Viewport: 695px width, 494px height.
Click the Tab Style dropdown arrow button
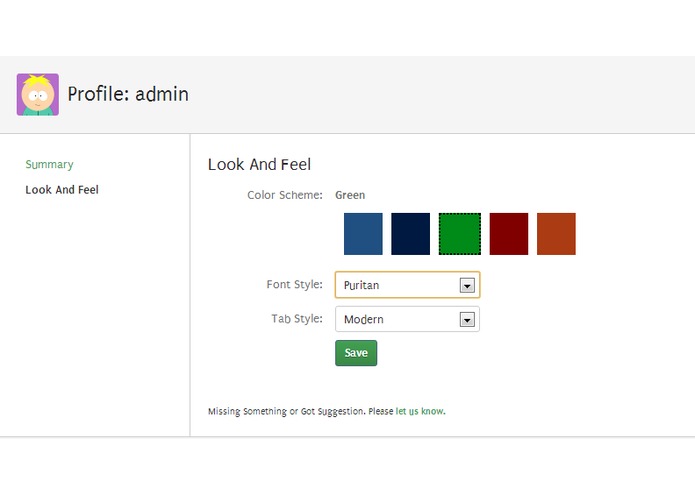pyautogui.click(x=467, y=319)
